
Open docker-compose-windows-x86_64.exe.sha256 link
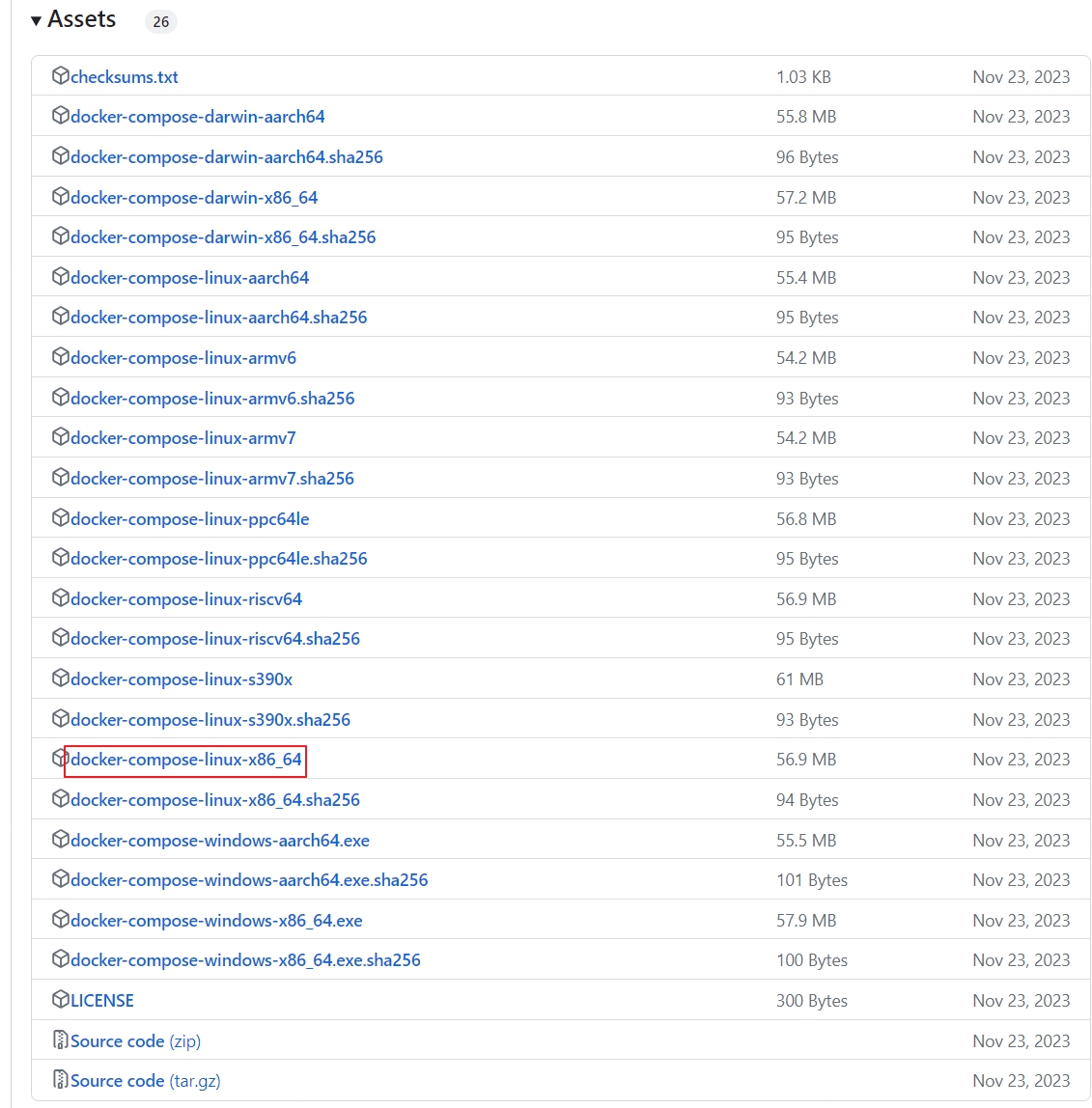click(x=245, y=960)
